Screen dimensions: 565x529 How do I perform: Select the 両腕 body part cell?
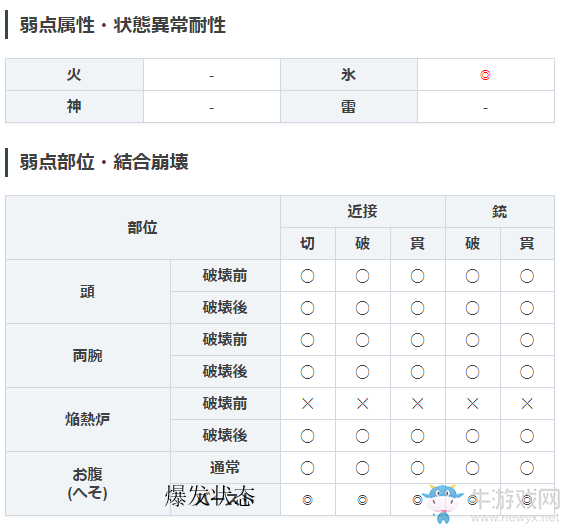coord(88,356)
